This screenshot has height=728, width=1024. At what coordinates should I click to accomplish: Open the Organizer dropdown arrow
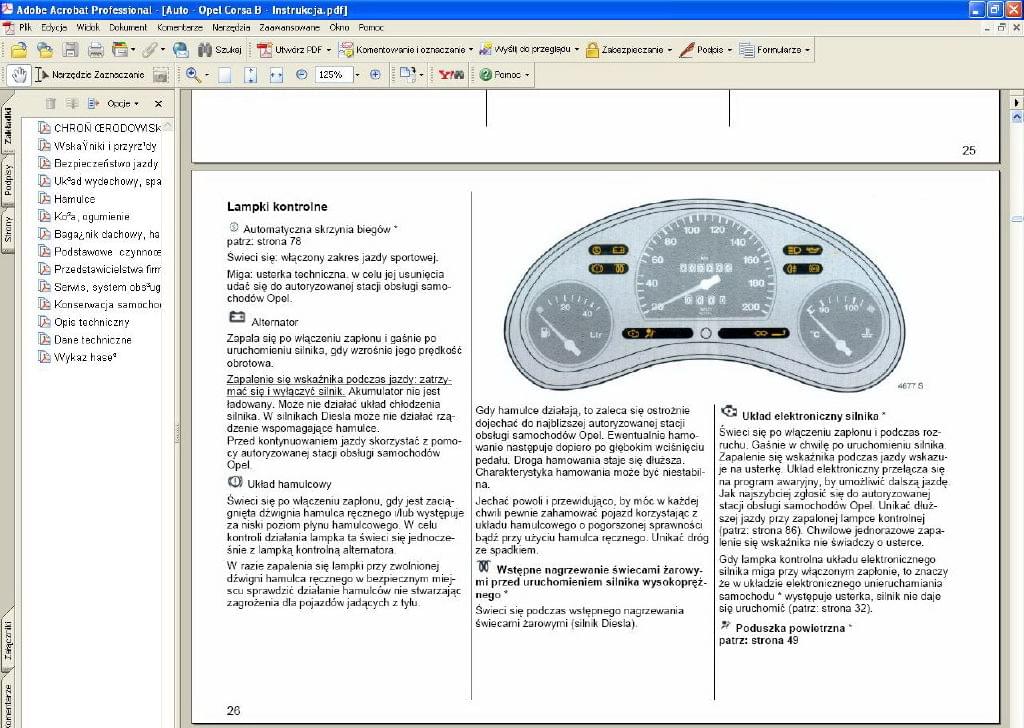pyautogui.click(x=133, y=50)
